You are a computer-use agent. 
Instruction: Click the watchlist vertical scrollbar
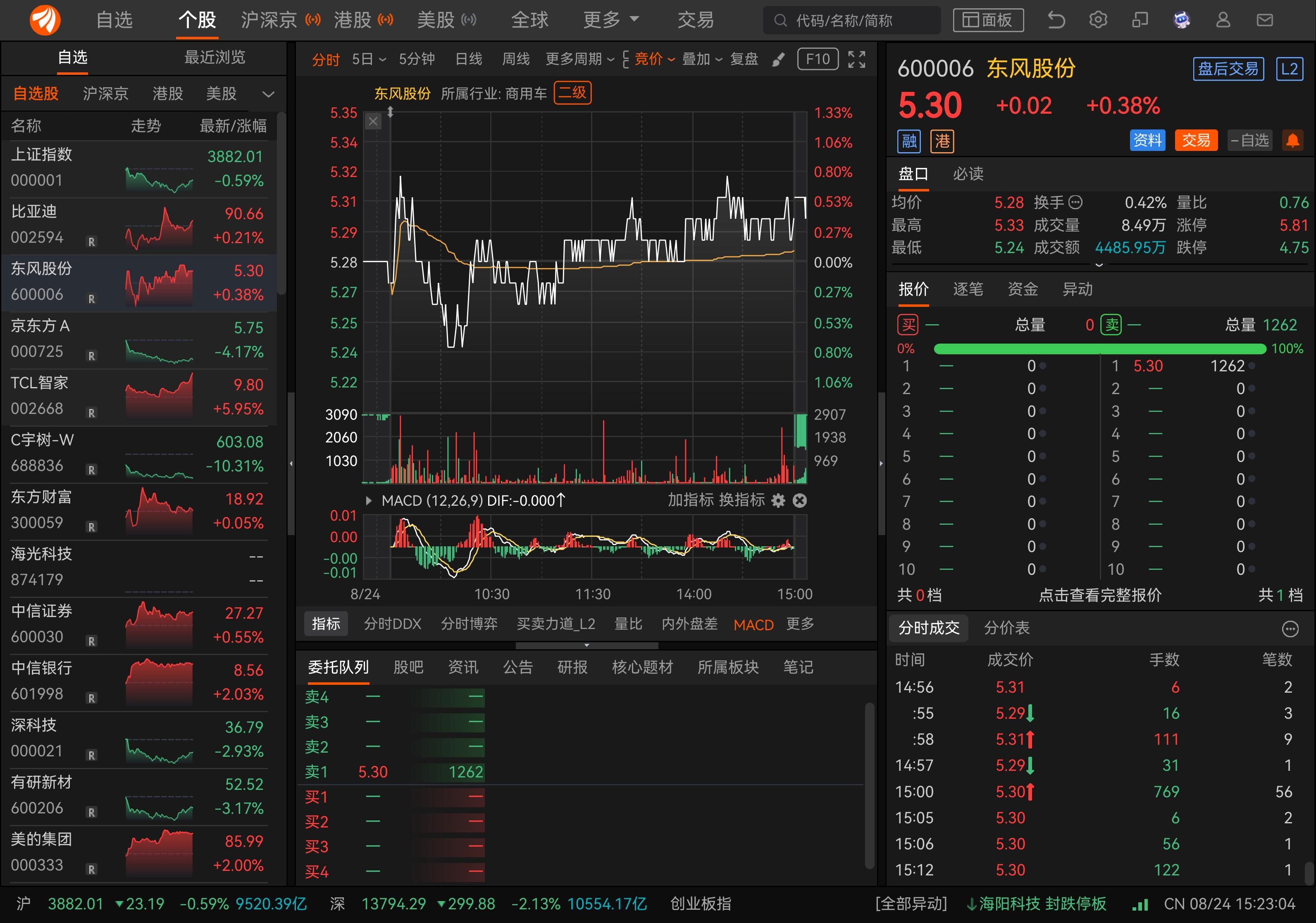coord(281,203)
